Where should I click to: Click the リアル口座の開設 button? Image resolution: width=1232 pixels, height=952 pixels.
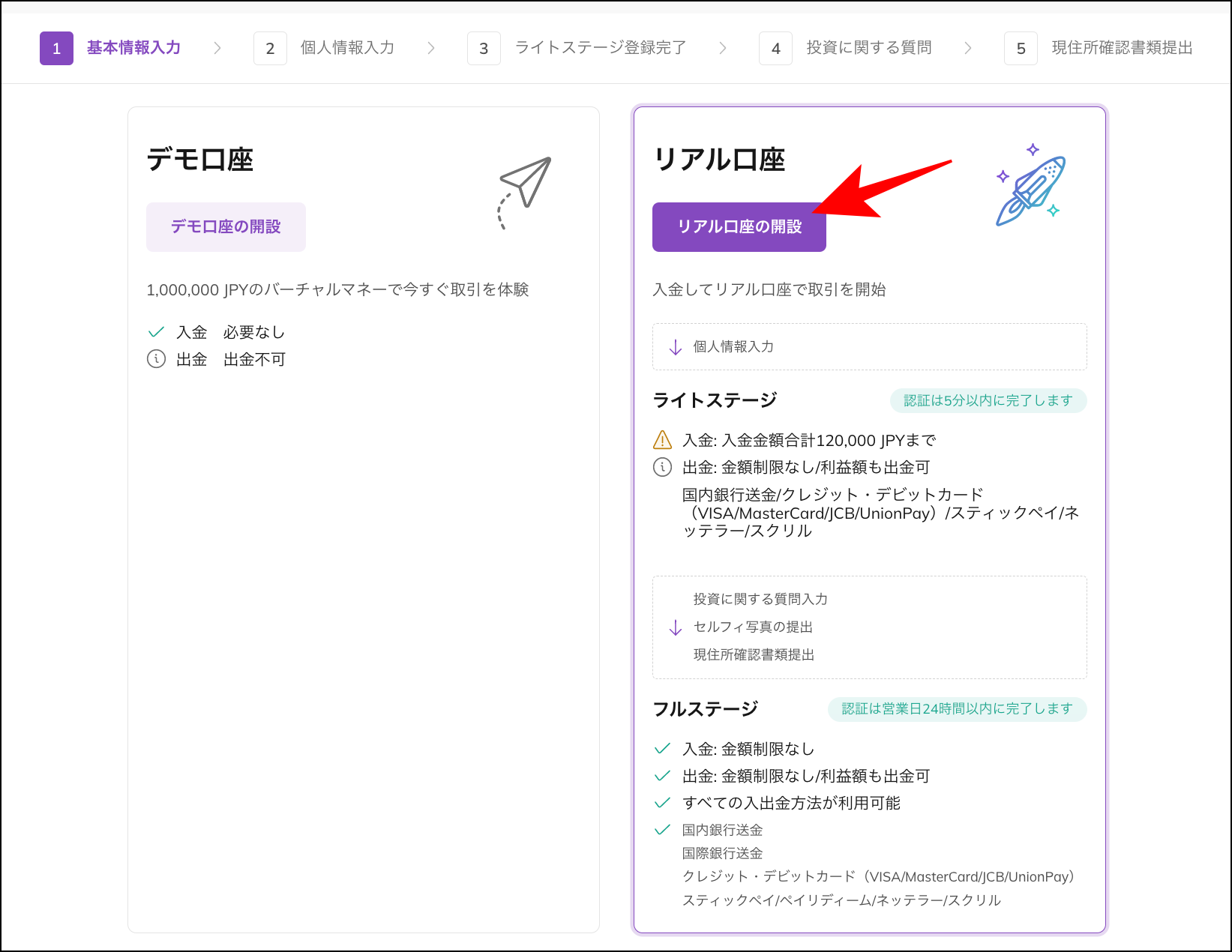tap(739, 227)
